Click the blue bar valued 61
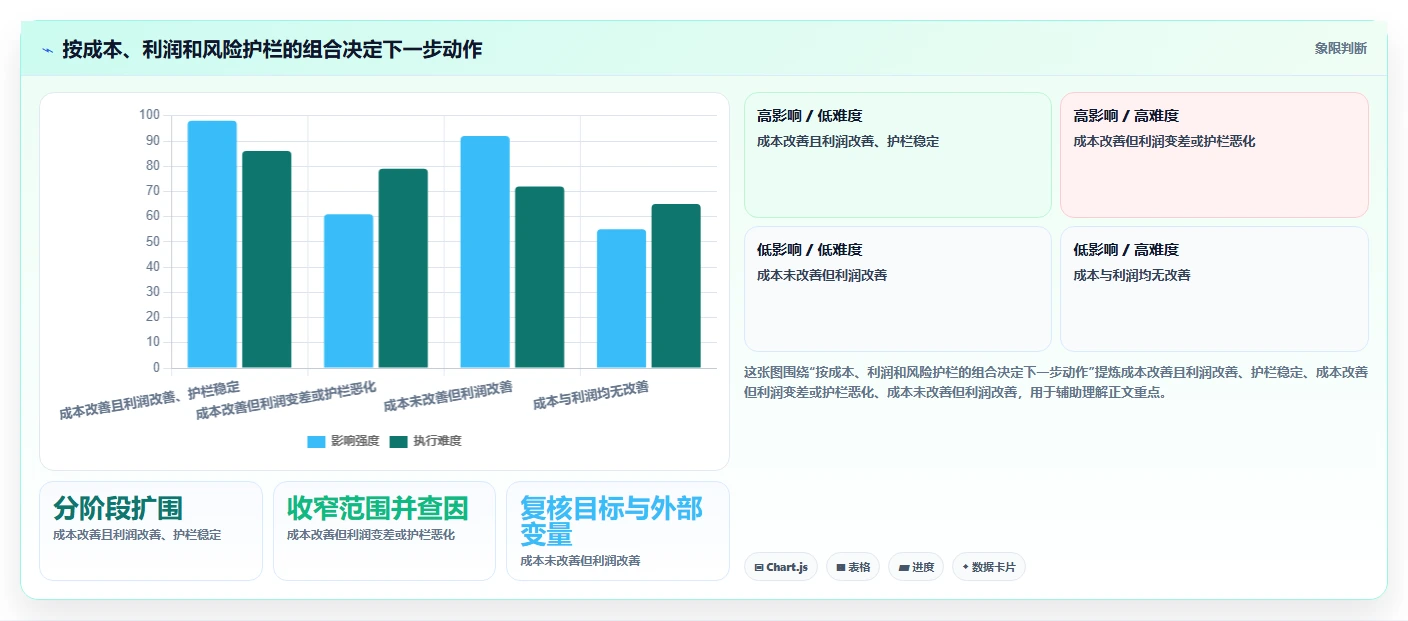Viewport: 1408px width, 621px height. 349,291
